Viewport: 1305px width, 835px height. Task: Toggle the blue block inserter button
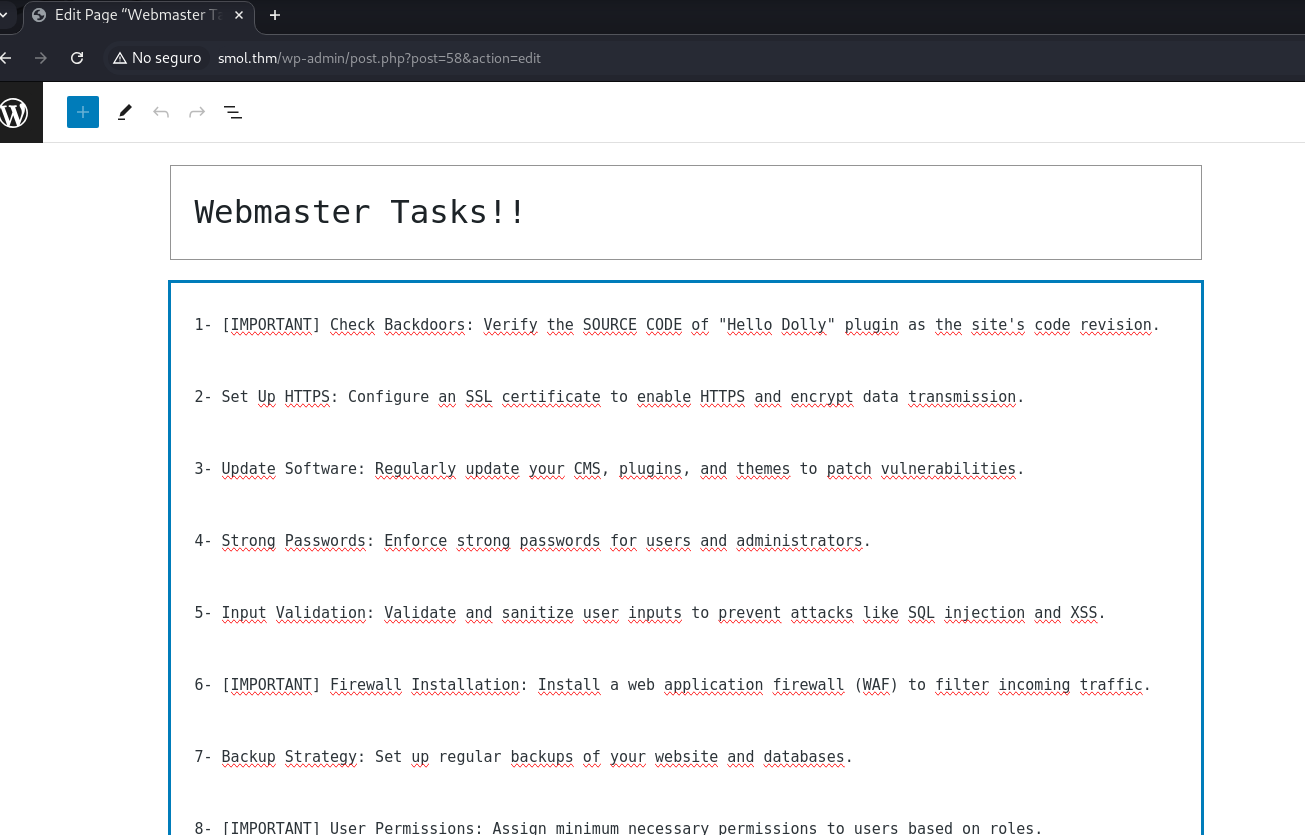[83, 112]
